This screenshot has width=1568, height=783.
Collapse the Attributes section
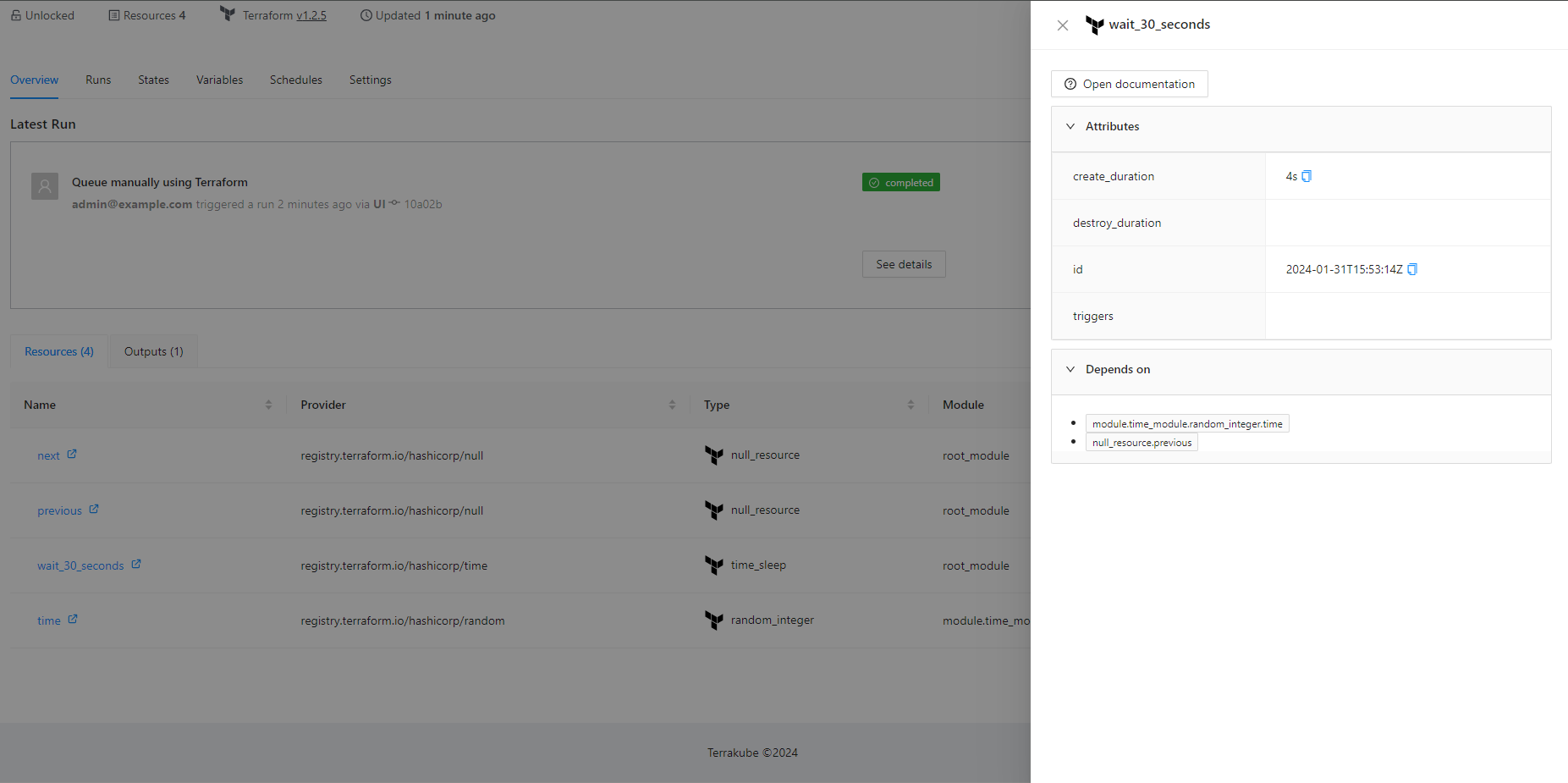coord(1070,126)
